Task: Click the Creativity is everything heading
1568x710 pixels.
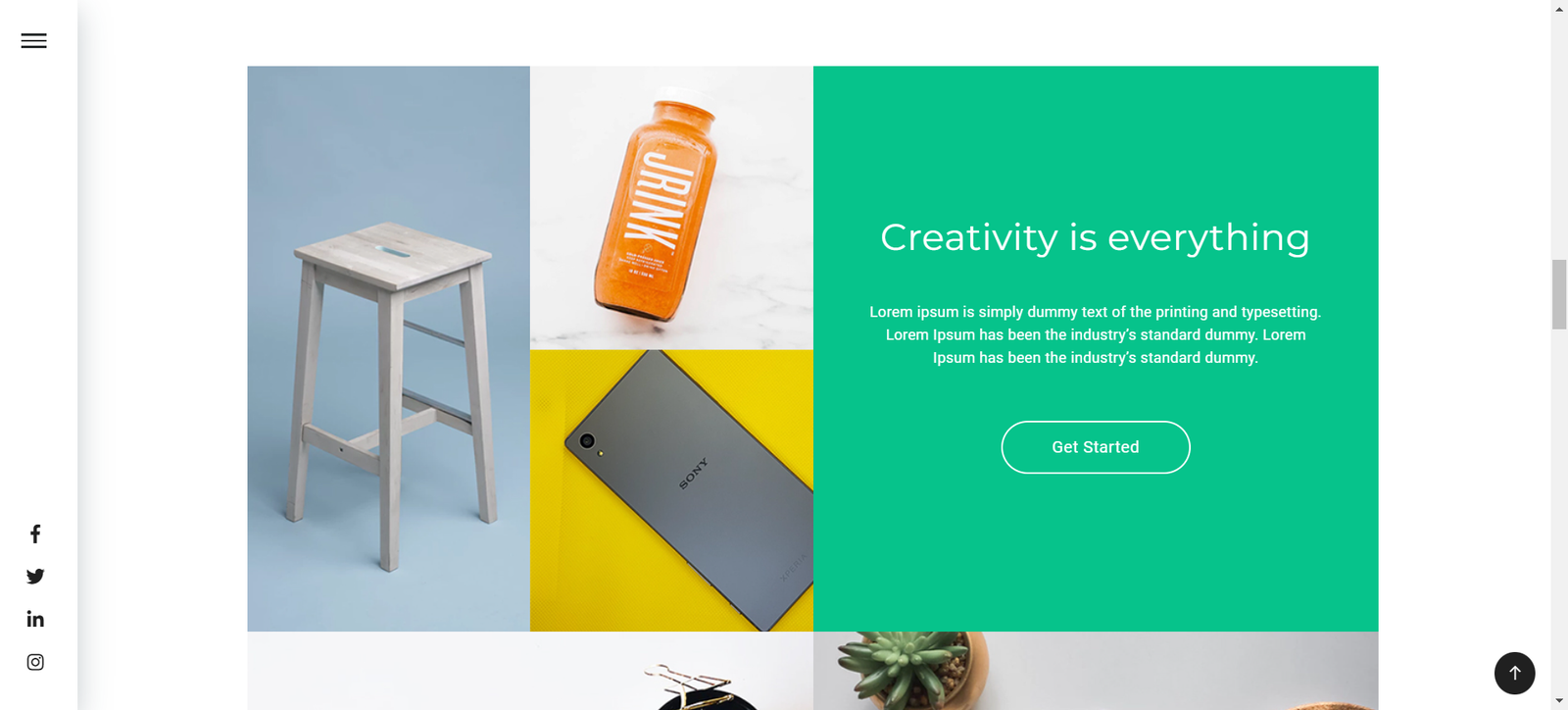Action: 1095,237
